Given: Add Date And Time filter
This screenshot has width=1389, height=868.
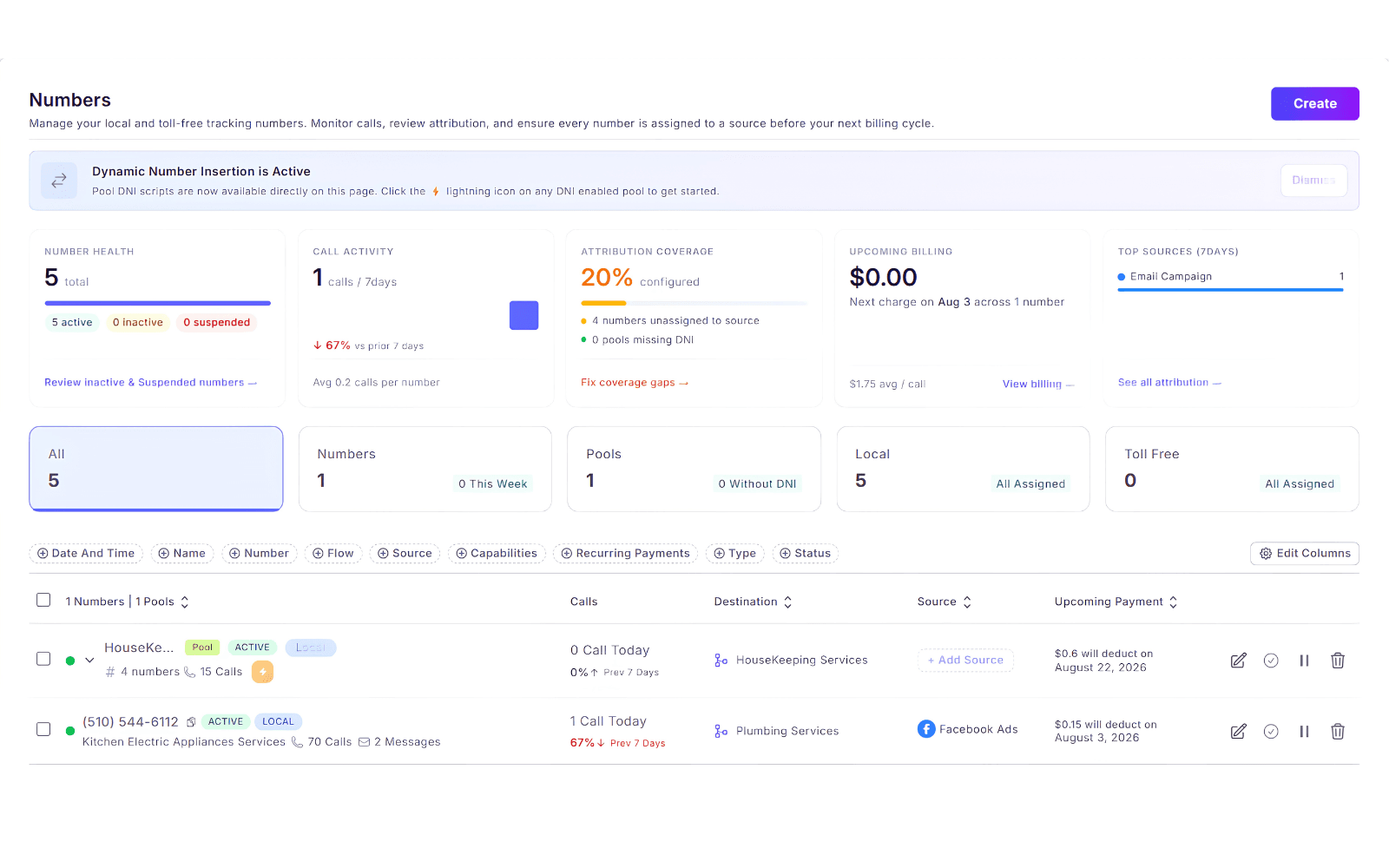Looking at the screenshot, I should coord(86,554).
